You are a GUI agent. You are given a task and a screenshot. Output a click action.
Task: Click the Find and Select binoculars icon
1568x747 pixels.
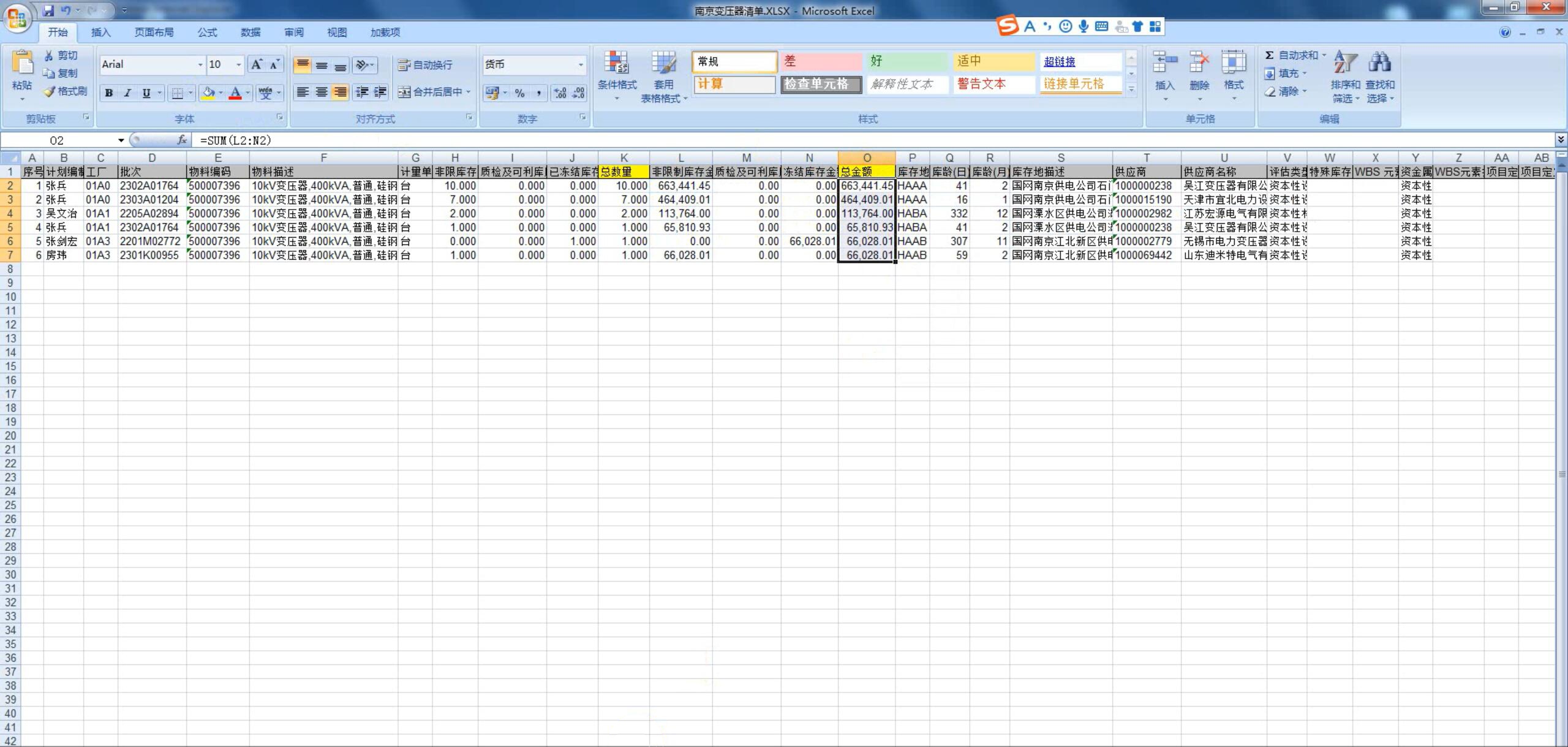1379,63
